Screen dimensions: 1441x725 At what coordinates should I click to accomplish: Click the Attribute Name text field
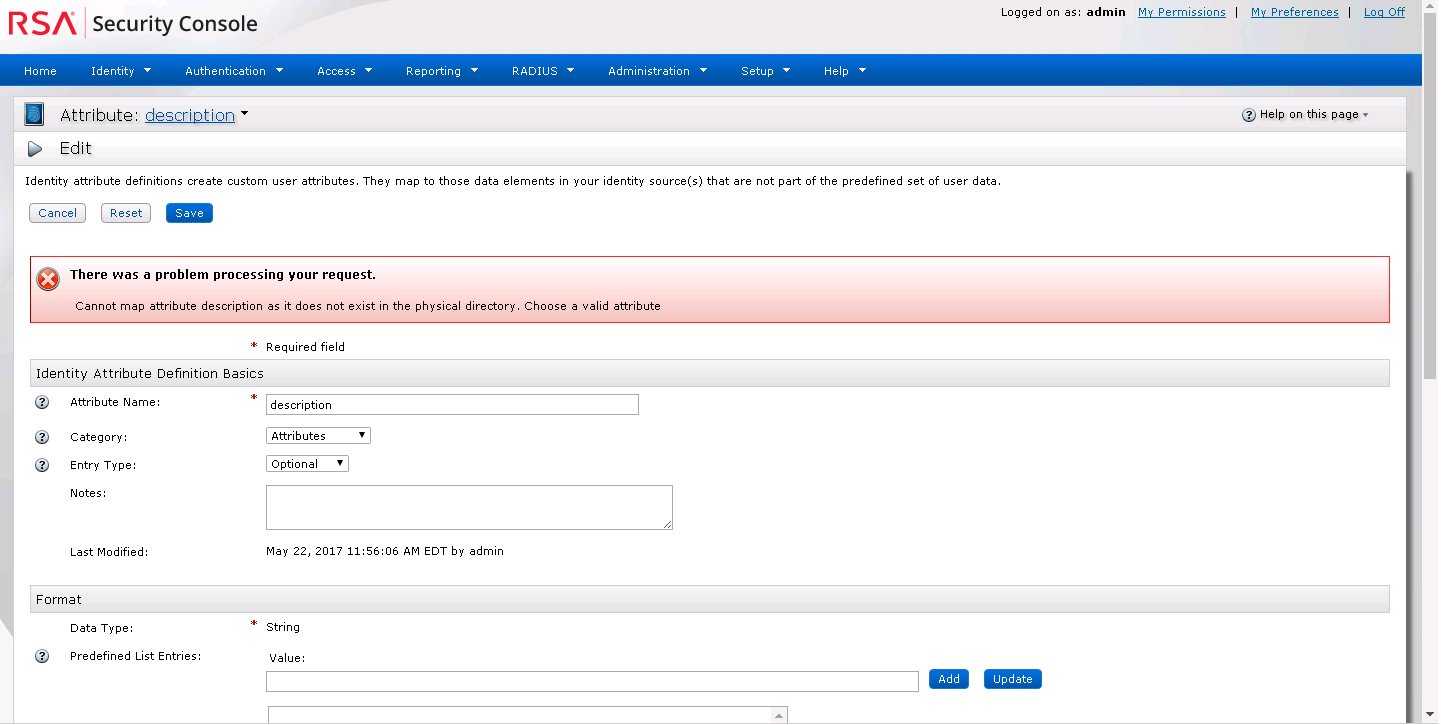452,405
